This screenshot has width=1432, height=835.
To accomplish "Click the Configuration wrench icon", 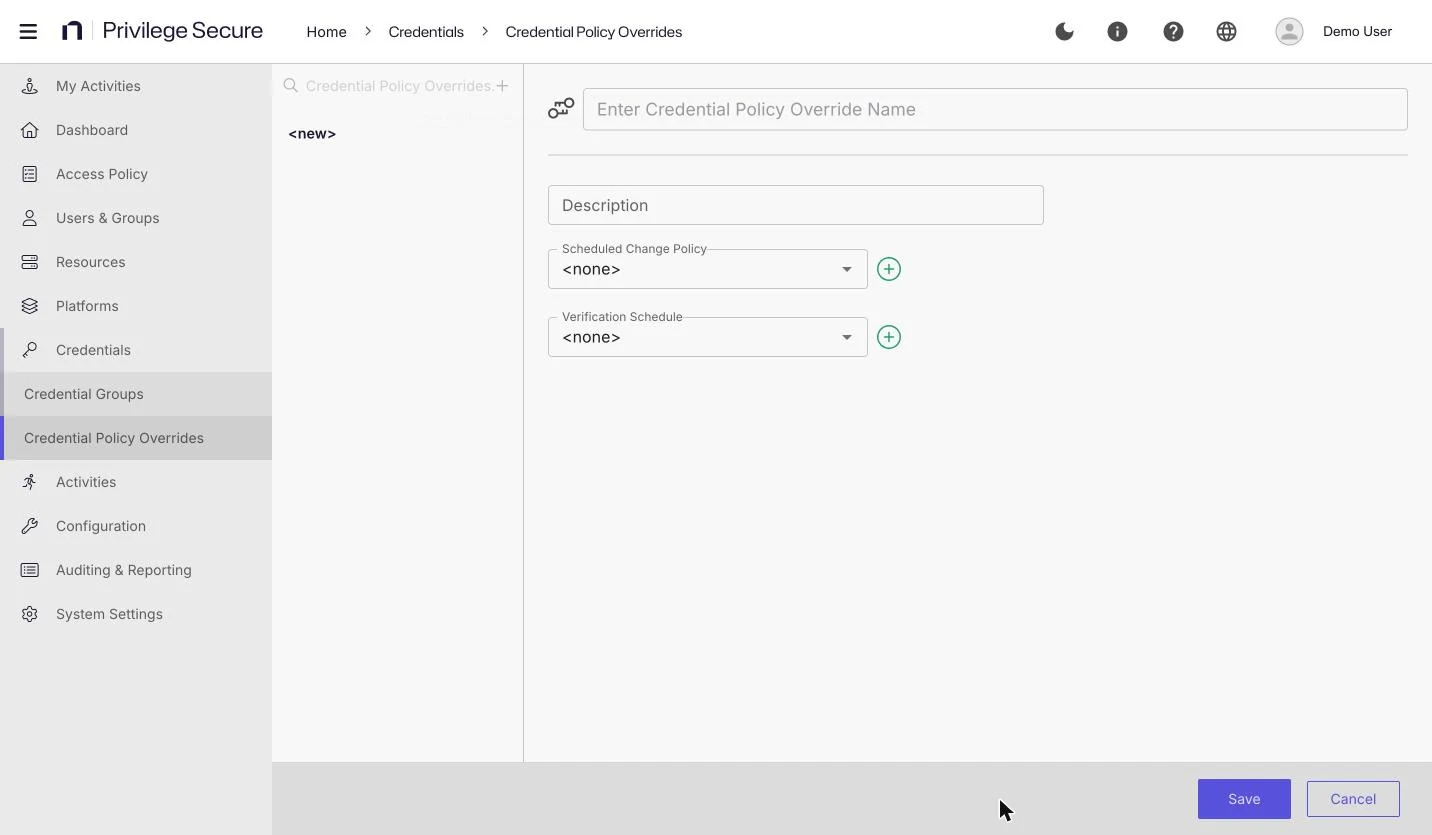I will tap(30, 526).
